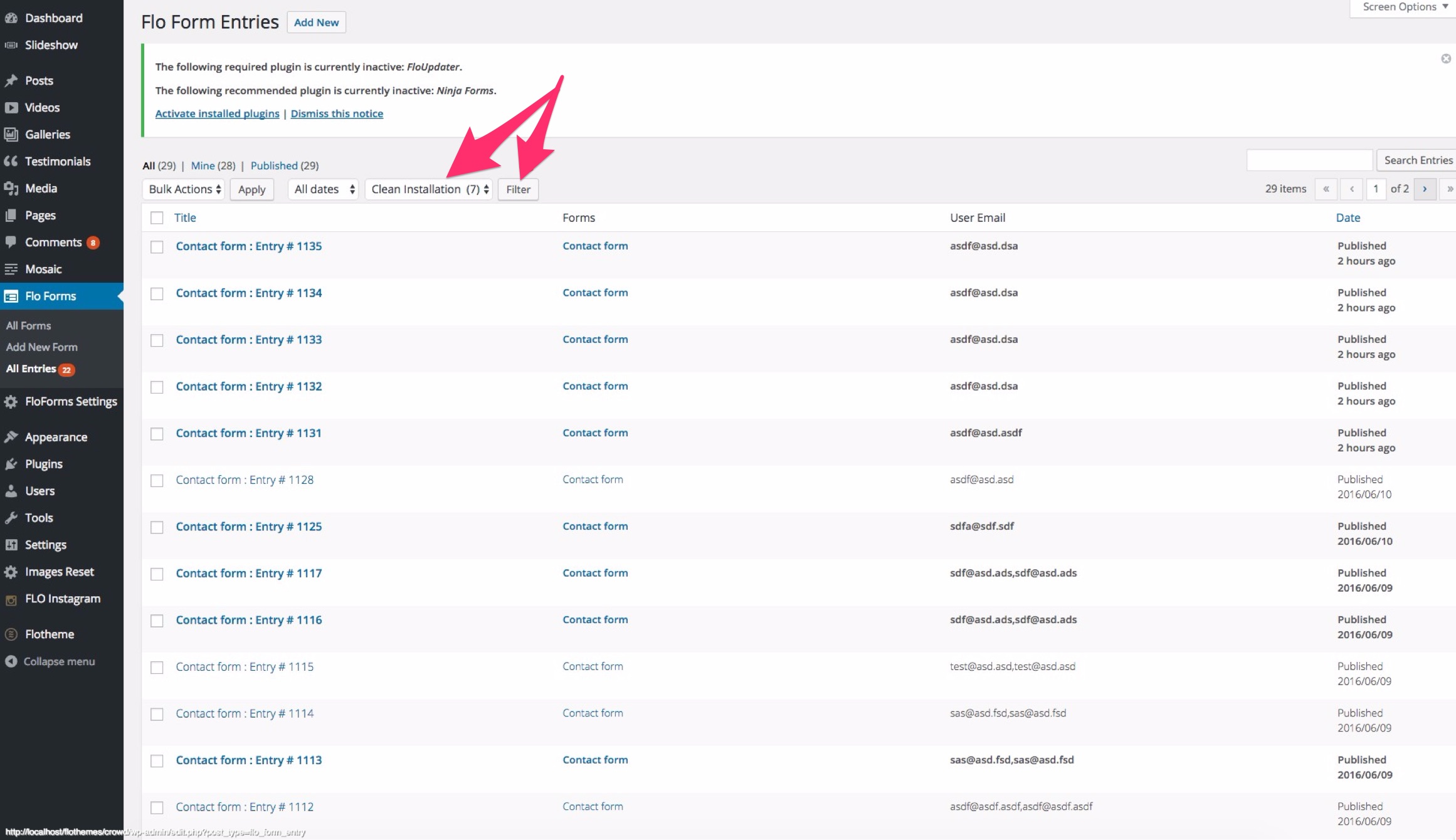Open the Bulk Actions dropdown
The image size is (1456, 840).
(x=184, y=189)
